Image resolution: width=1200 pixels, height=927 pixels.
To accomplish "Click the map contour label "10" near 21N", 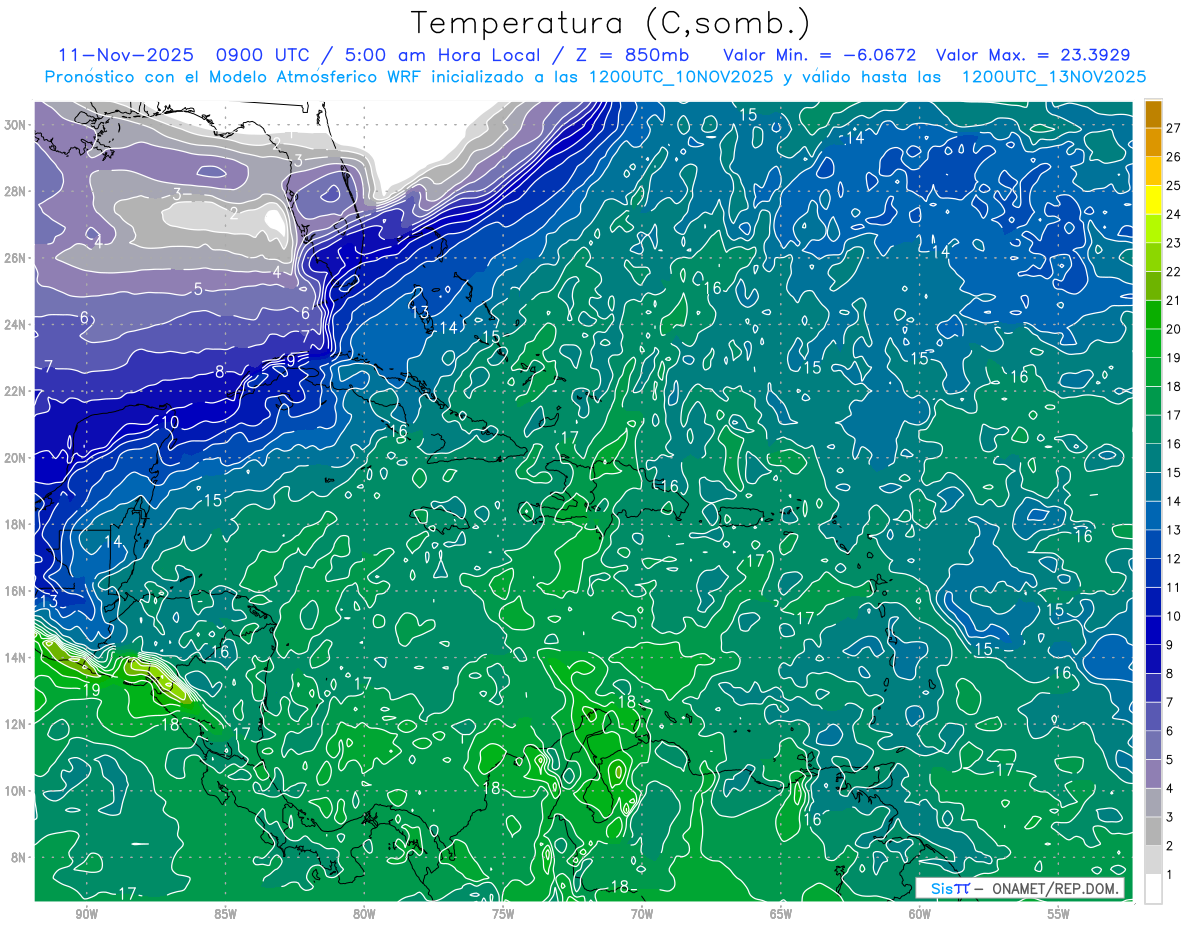I will pos(170,422).
